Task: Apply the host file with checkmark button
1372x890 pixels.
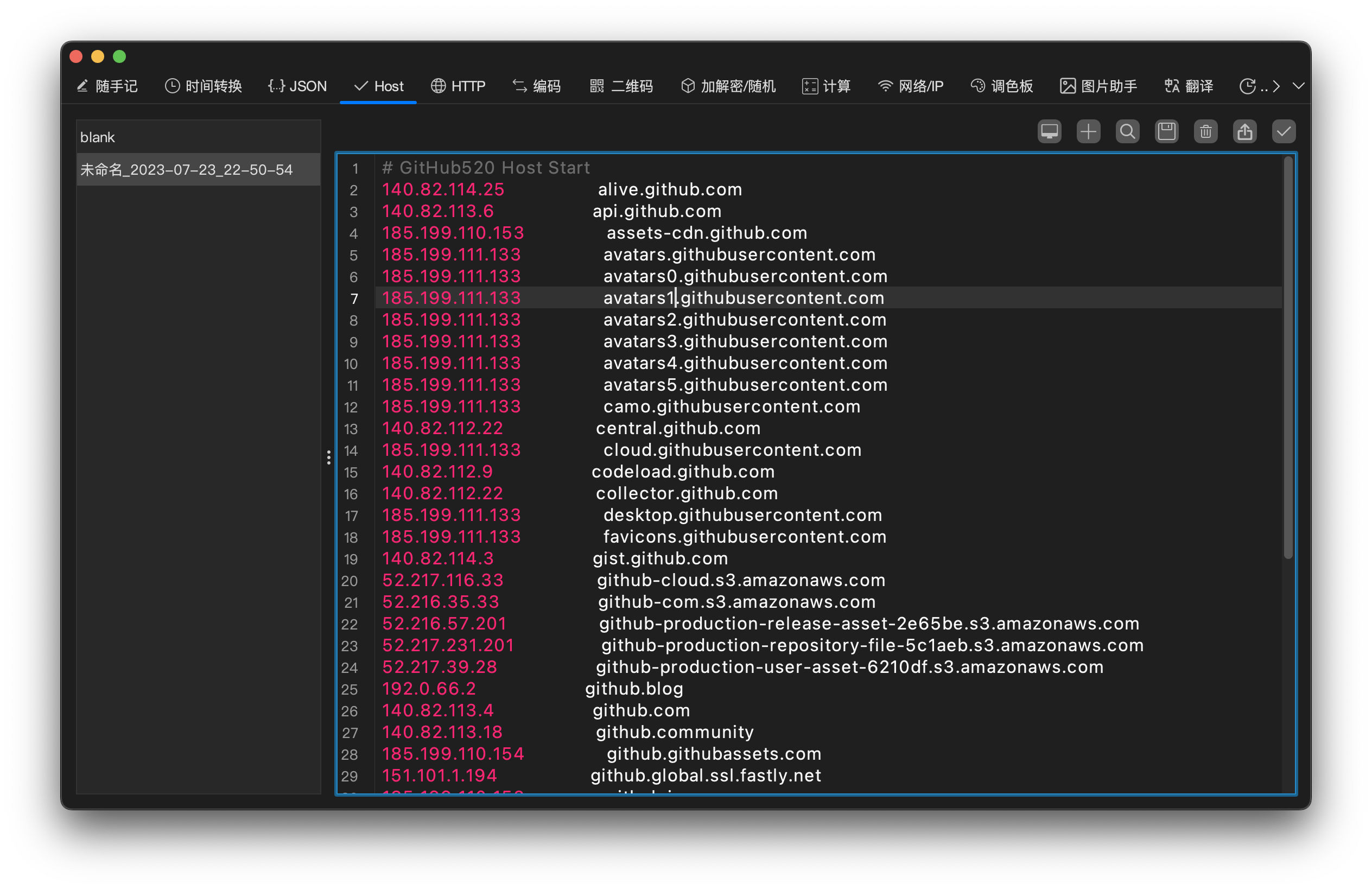Action: [x=1283, y=131]
